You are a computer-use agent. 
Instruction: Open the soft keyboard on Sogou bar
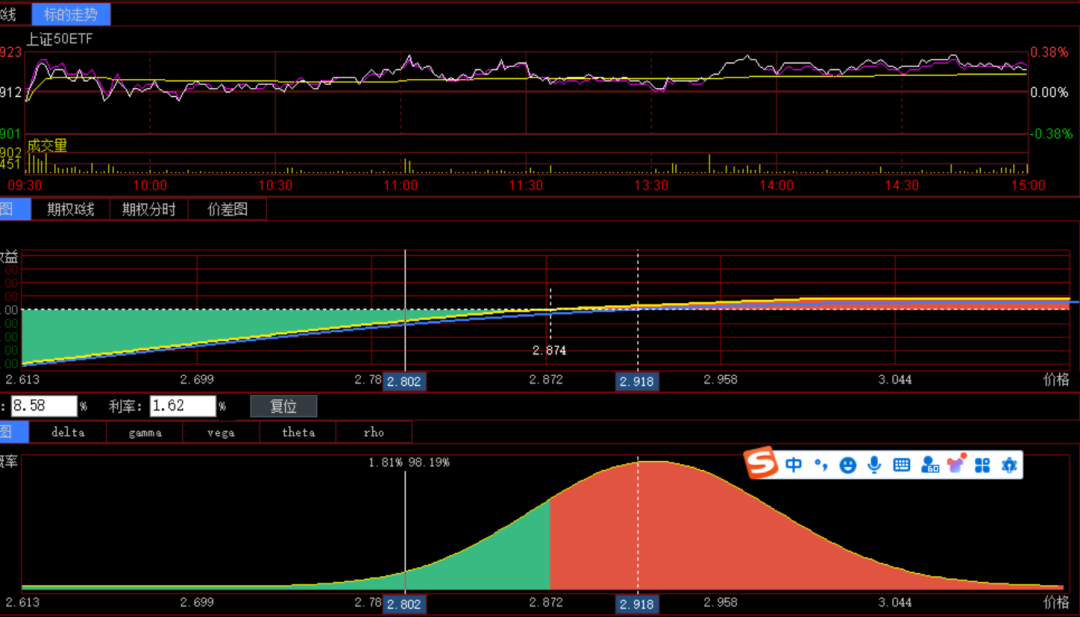[902, 465]
